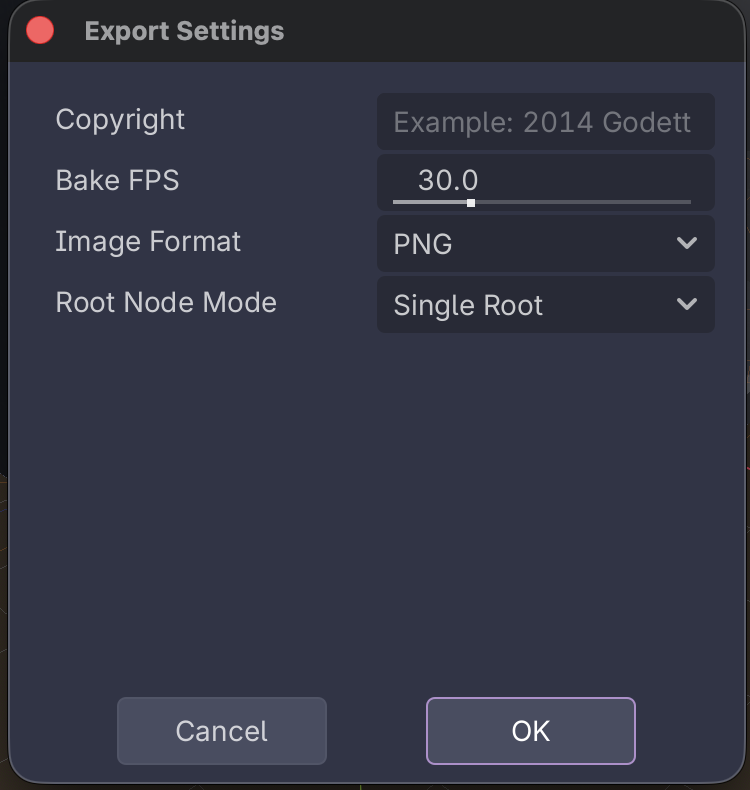The height and width of the screenshot is (790, 750).
Task: Click the chevron arrow beside Single Root
Action: (x=686, y=304)
